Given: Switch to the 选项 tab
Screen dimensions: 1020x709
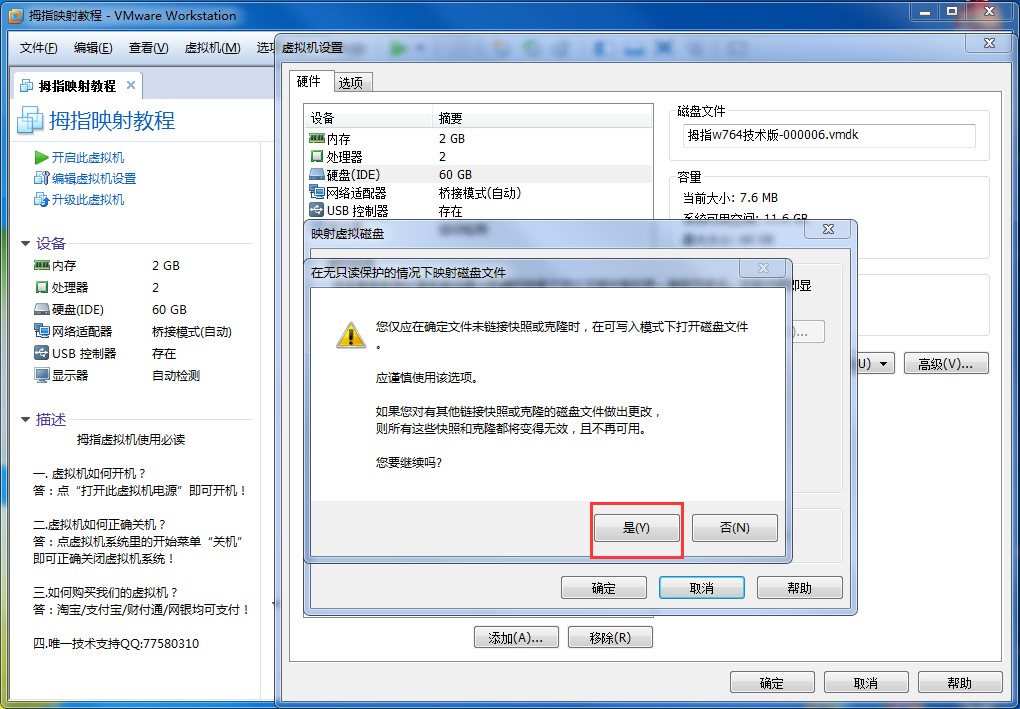Looking at the screenshot, I should (351, 83).
